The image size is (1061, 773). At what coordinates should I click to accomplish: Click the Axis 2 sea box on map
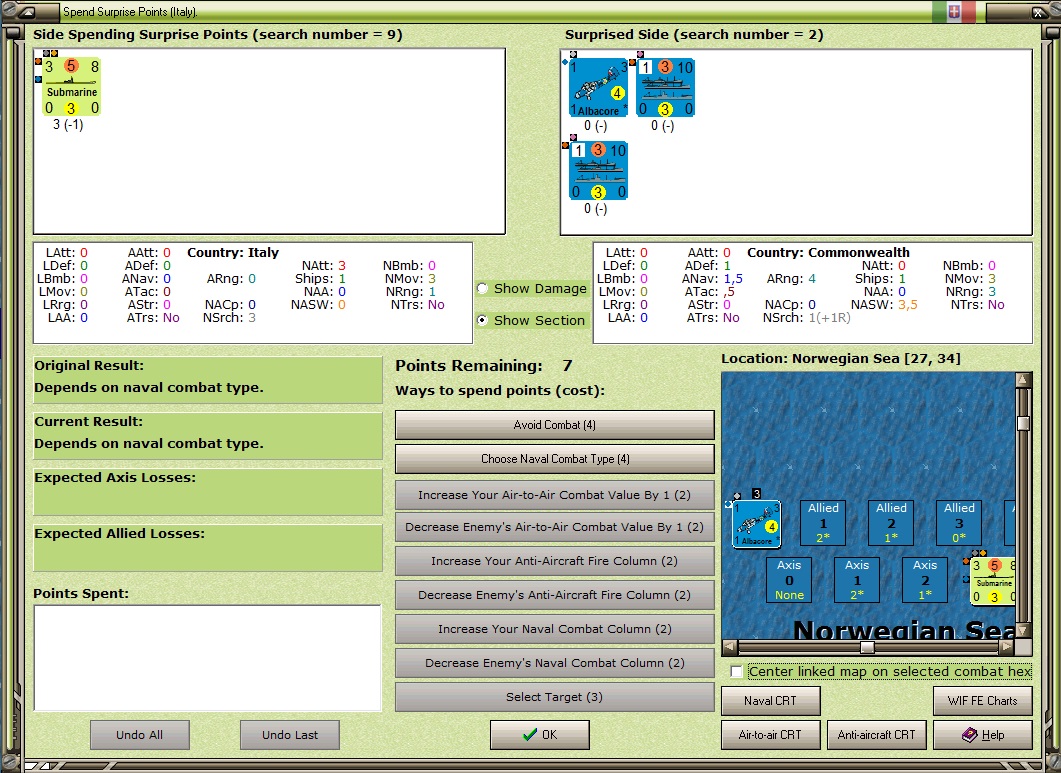pyautogui.click(x=925, y=579)
